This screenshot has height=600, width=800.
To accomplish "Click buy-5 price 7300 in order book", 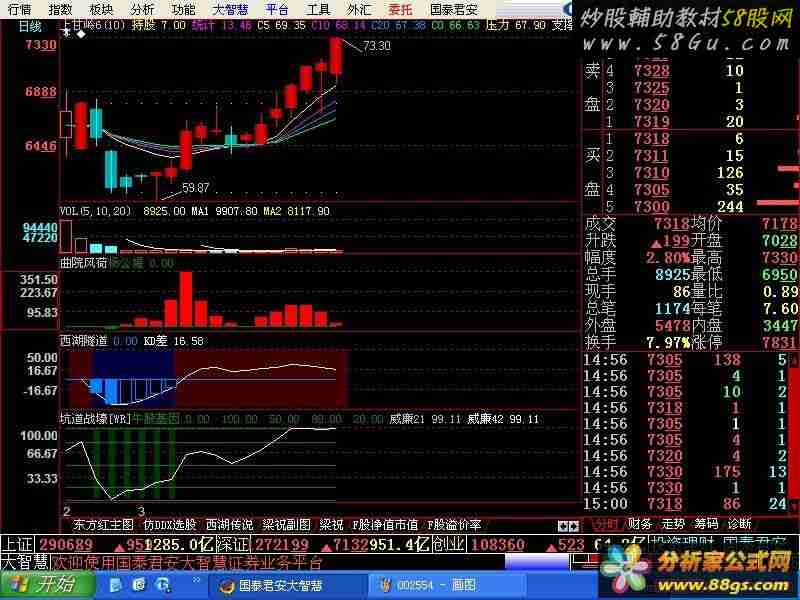I will point(652,207).
